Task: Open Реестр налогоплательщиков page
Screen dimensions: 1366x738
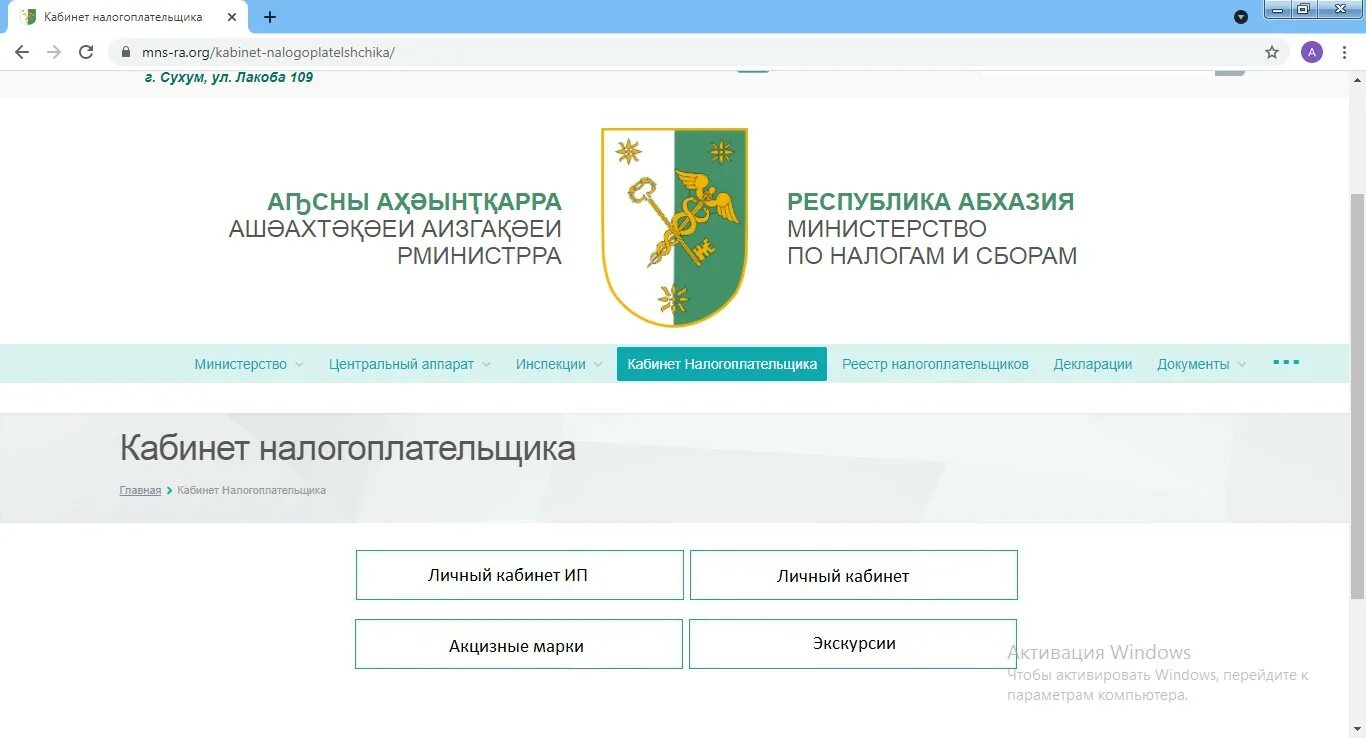Action: coord(935,364)
